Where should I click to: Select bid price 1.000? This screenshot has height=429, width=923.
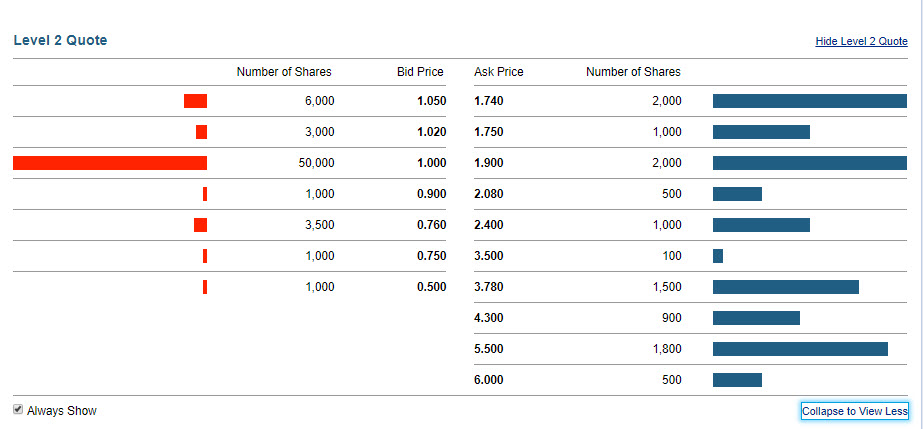[x=431, y=163]
